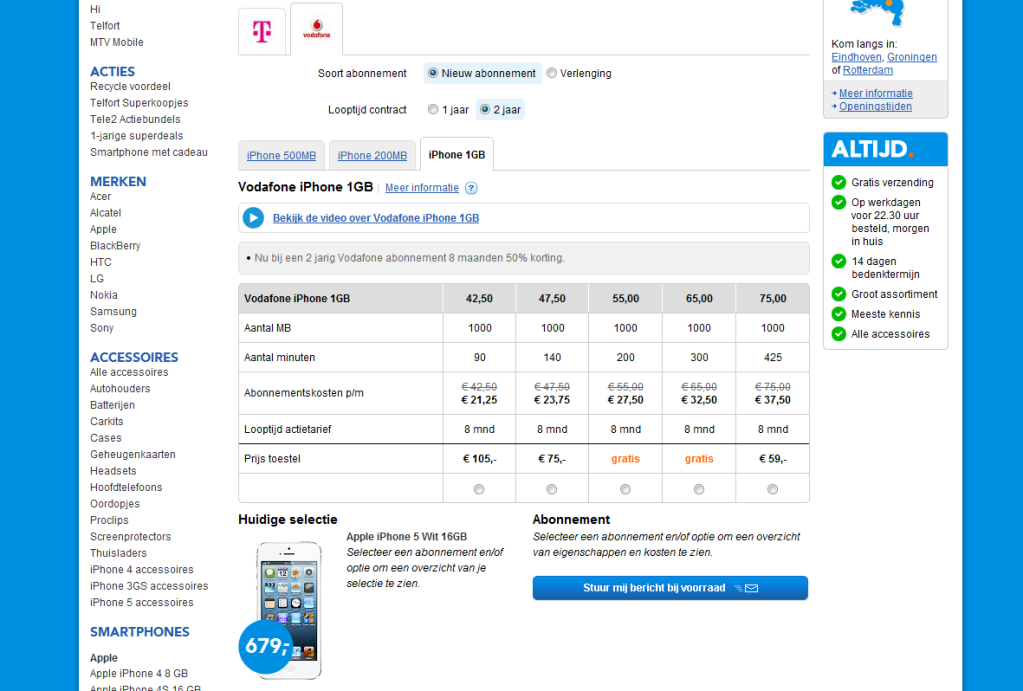Switch to the iPhone 200MB tab

(x=372, y=155)
